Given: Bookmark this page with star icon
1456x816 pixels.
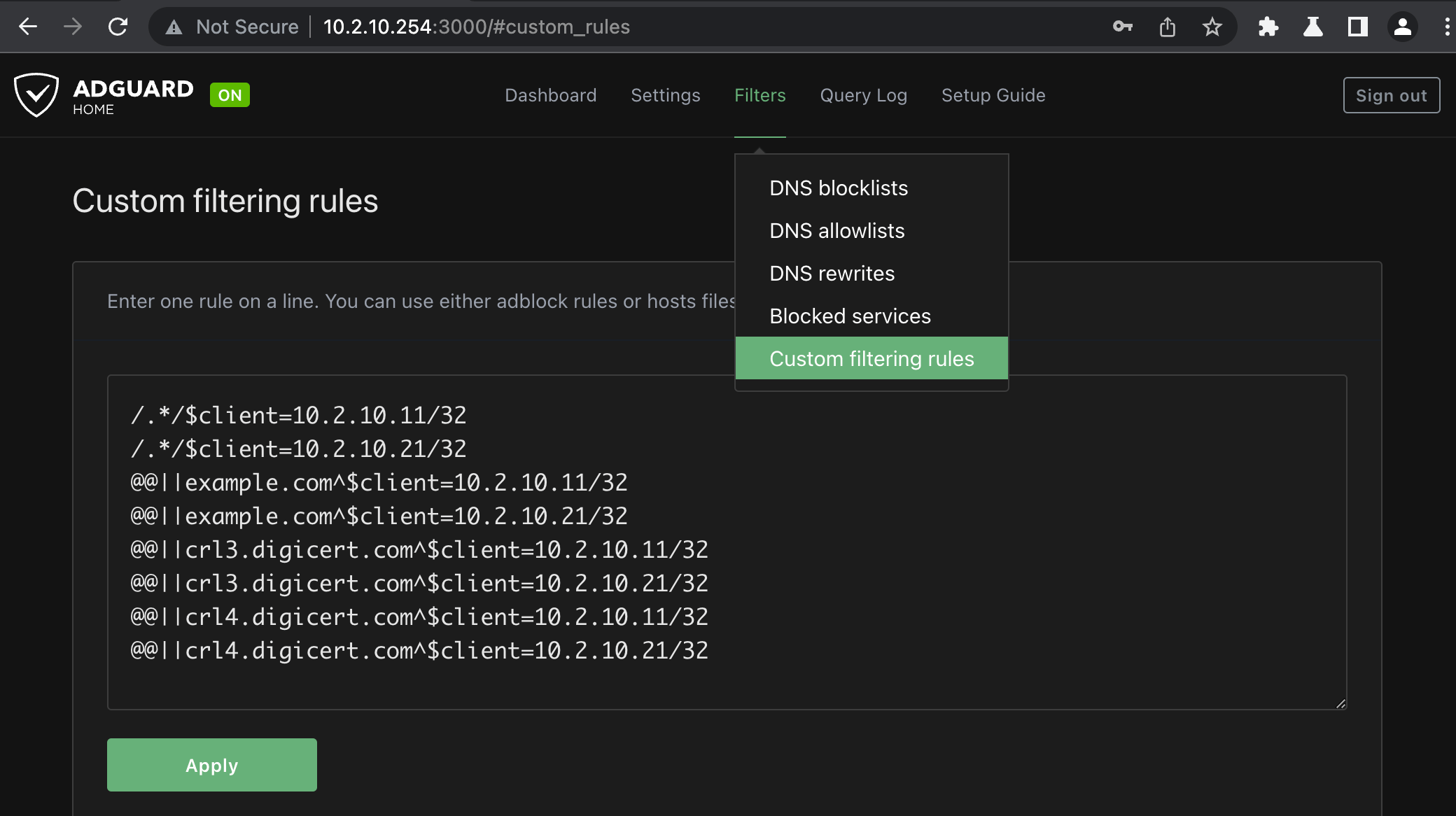Looking at the screenshot, I should (1212, 27).
